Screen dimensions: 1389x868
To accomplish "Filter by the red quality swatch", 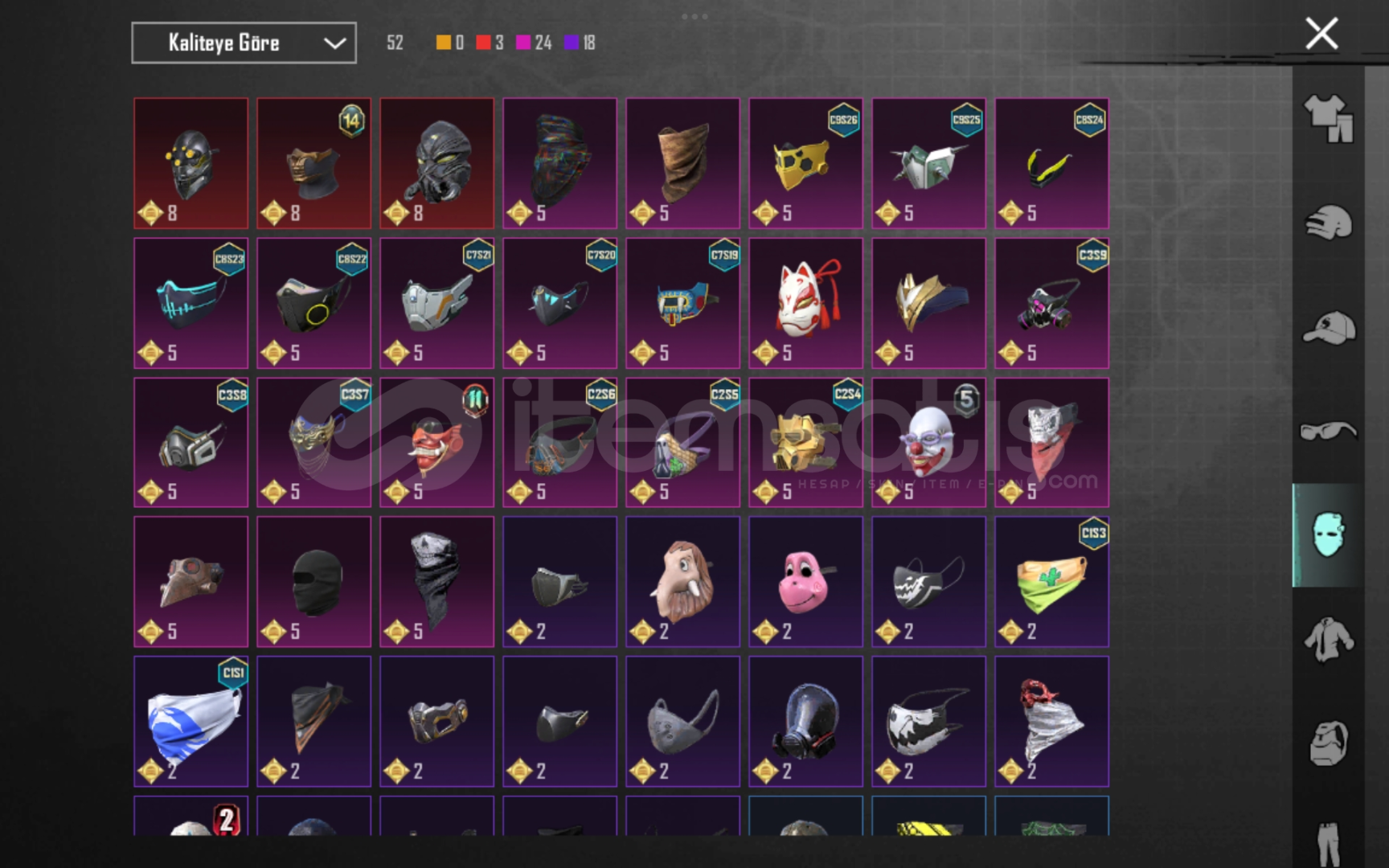I will click(x=483, y=43).
